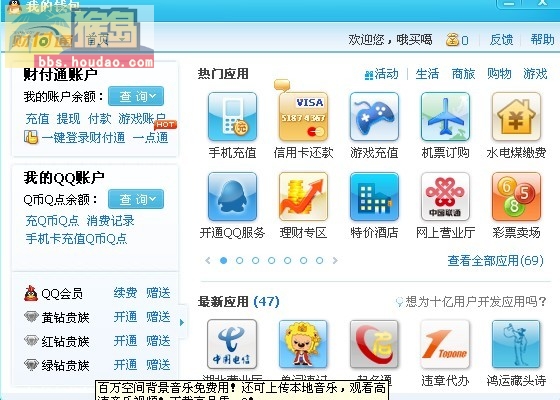Open the 中国联通 网上营业厅 icon

pyautogui.click(x=445, y=196)
